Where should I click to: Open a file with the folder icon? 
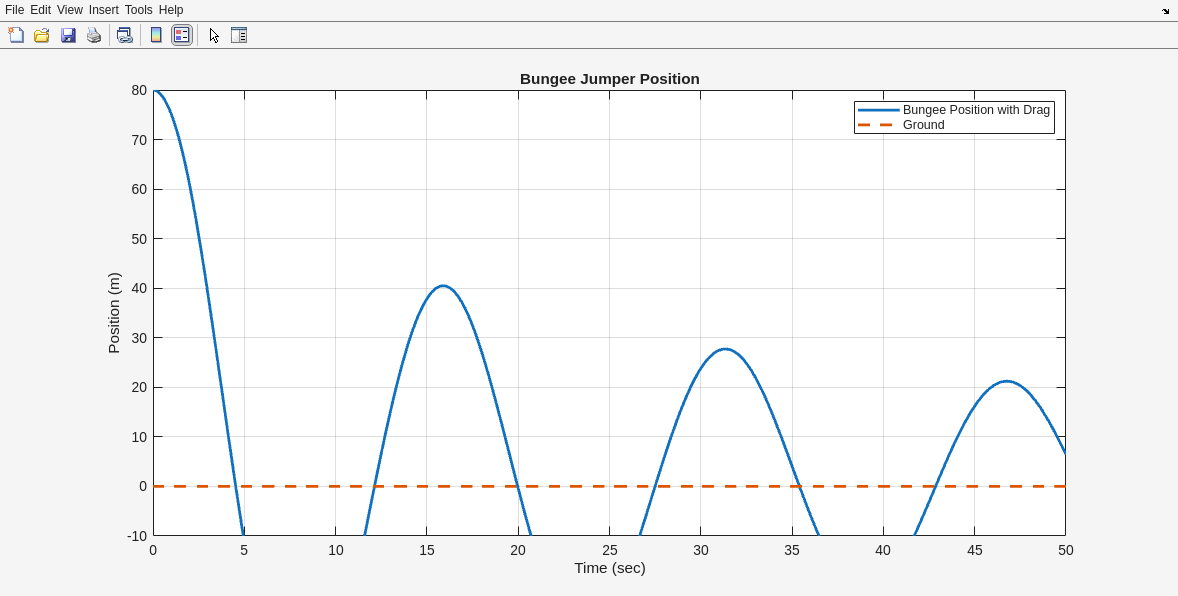[x=42, y=35]
